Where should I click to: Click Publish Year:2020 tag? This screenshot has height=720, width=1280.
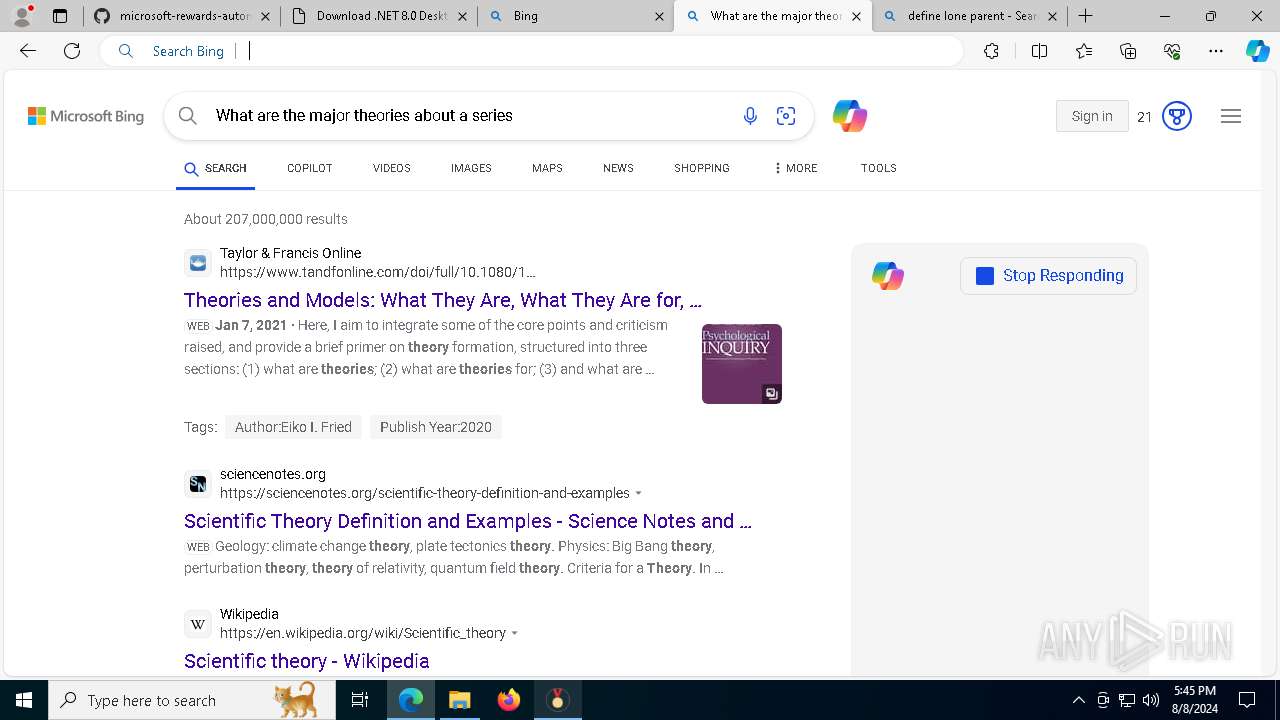(436, 427)
